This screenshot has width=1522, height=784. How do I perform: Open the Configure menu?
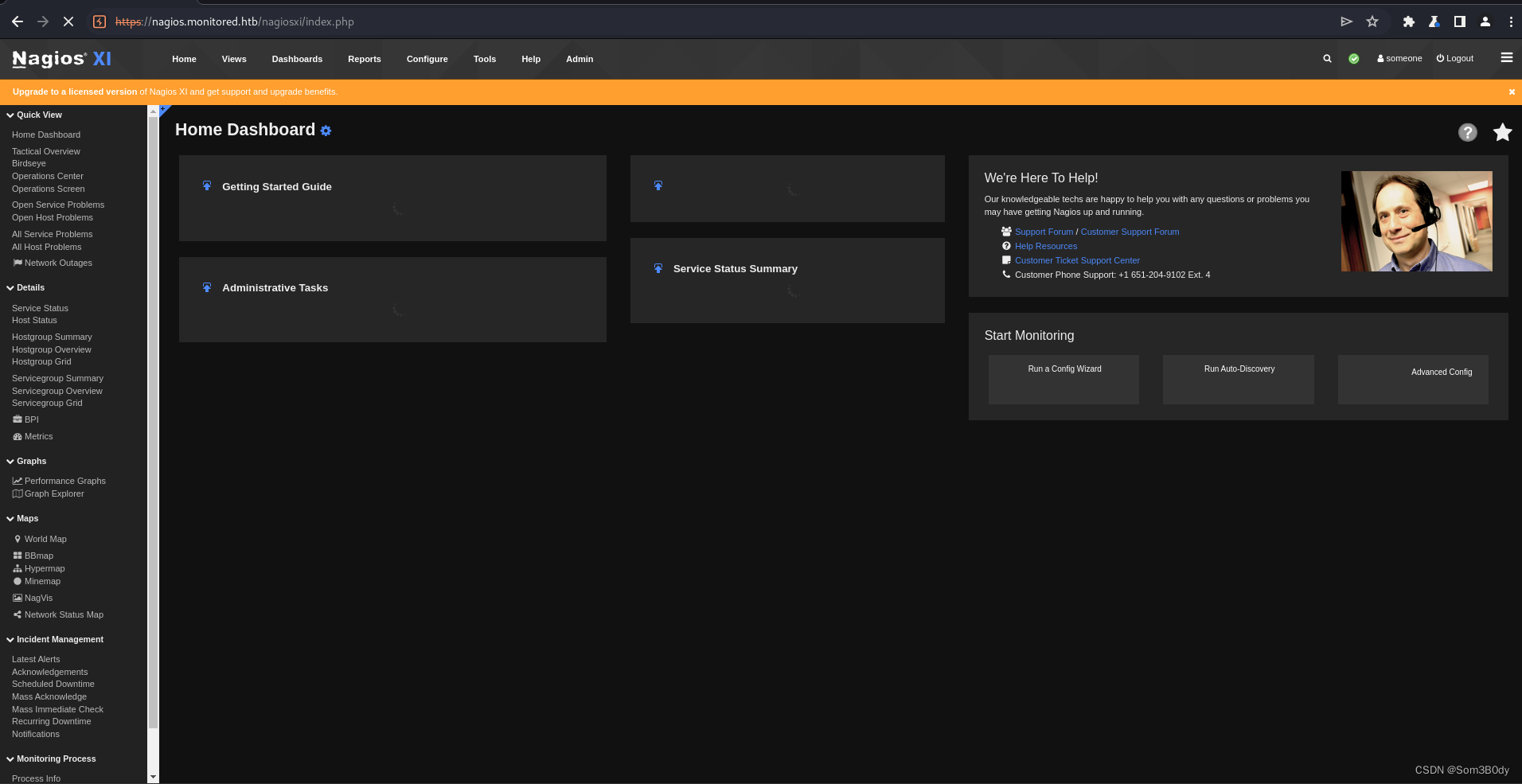pyautogui.click(x=427, y=59)
